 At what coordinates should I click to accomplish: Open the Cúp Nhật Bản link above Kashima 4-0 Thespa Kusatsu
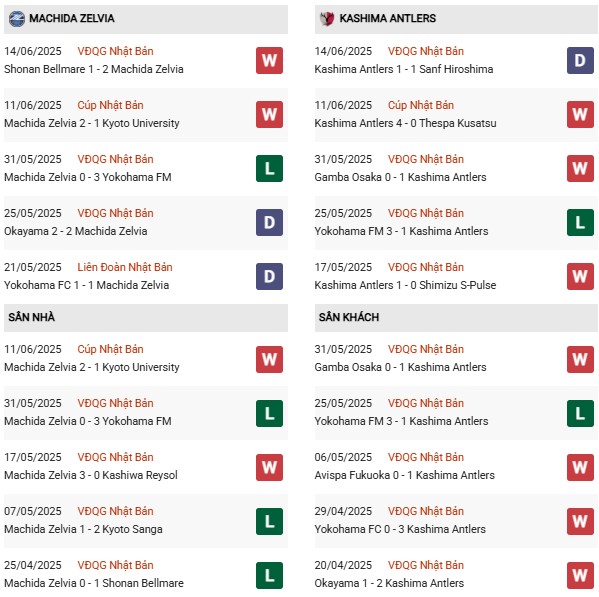pos(421,105)
